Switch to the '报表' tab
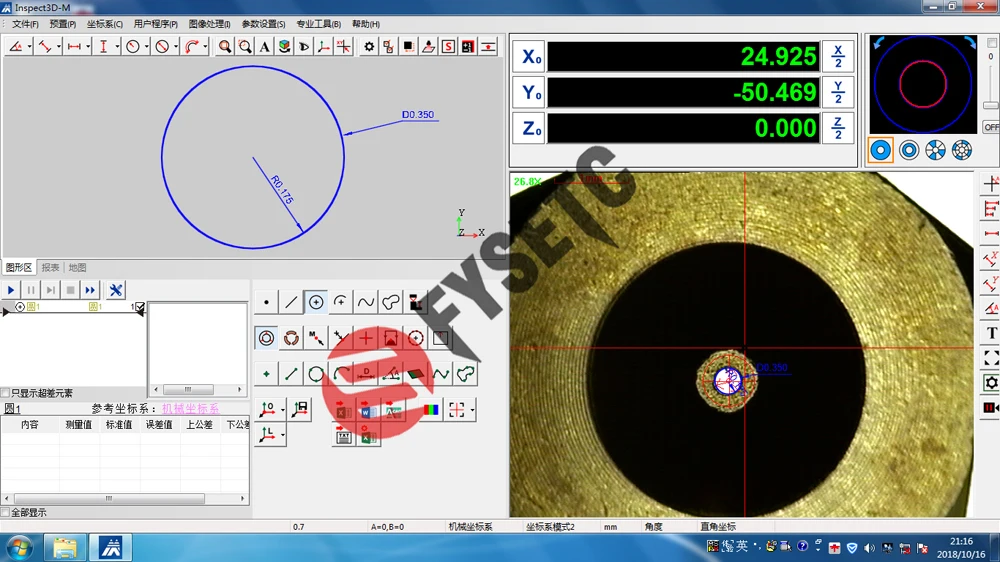Viewport: 1000px width, 562px height. point(50,268)
